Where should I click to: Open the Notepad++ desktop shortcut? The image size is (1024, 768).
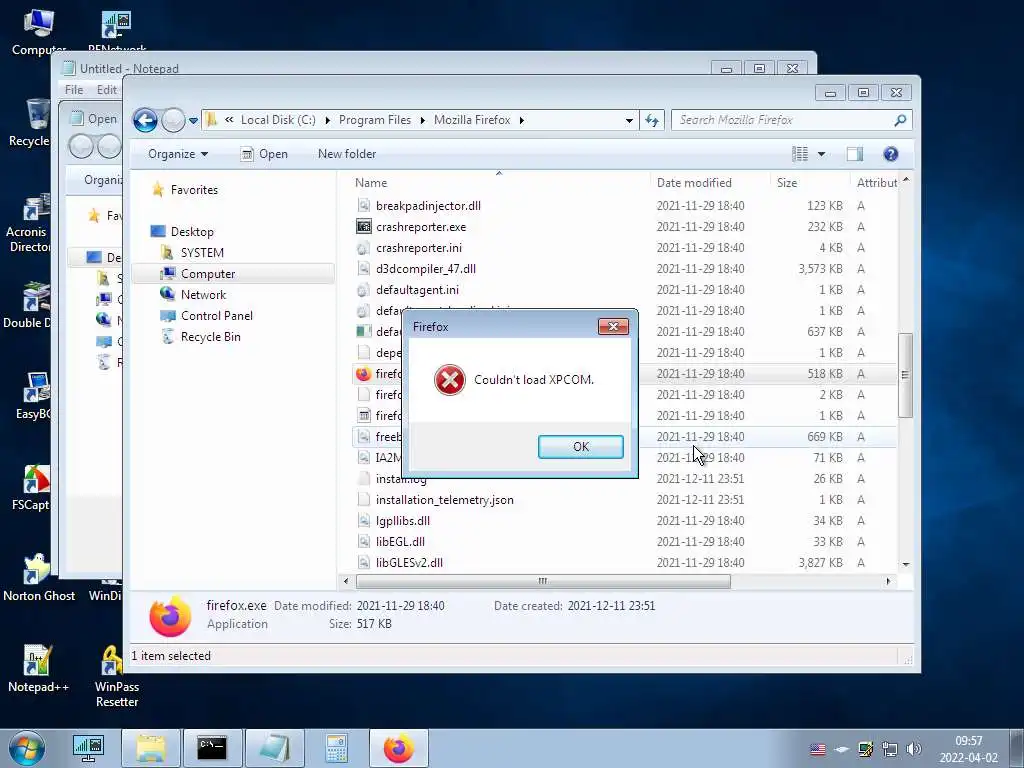point(38,668)
